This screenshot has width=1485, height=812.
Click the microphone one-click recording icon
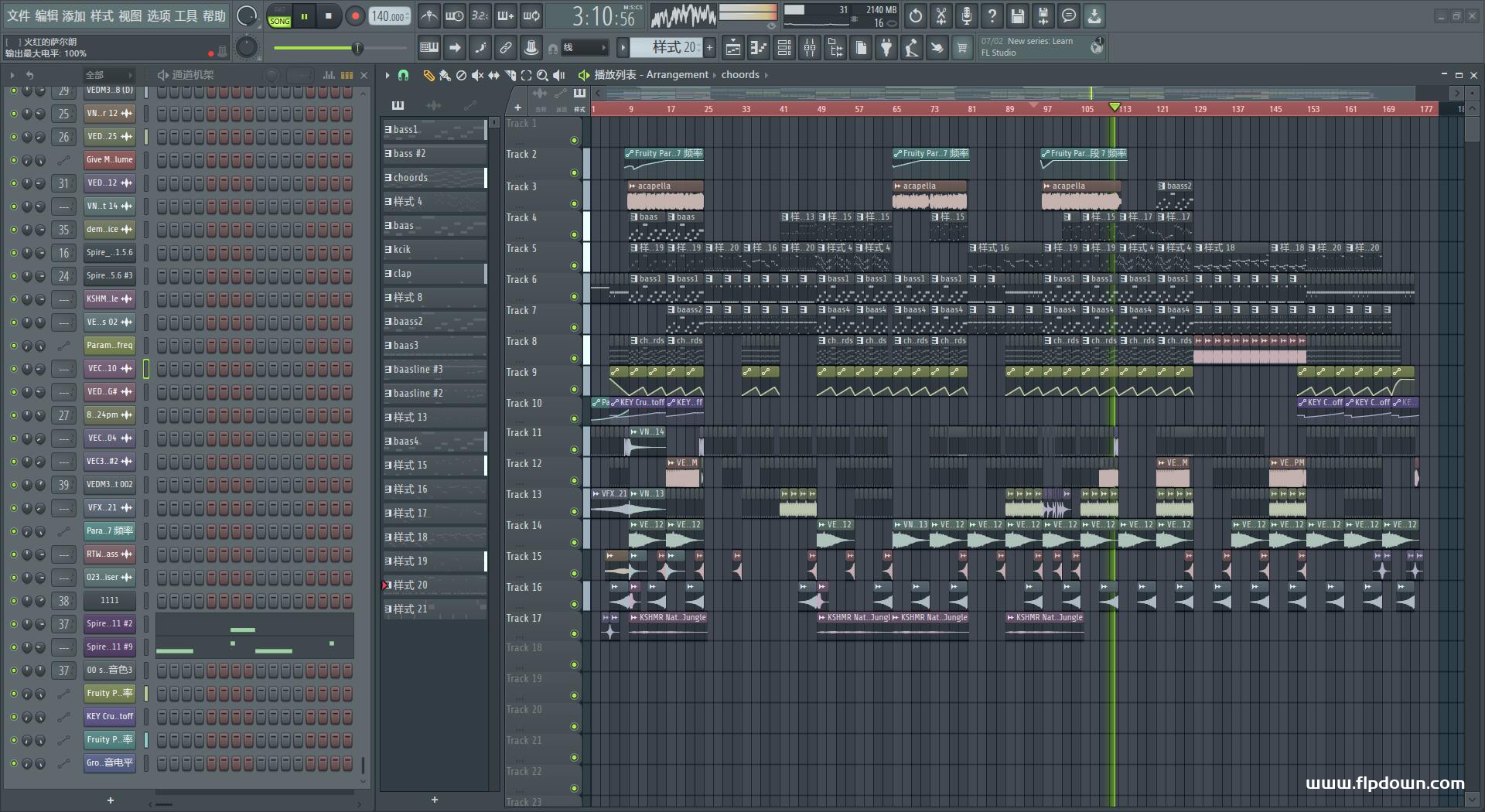click(967, 15)
